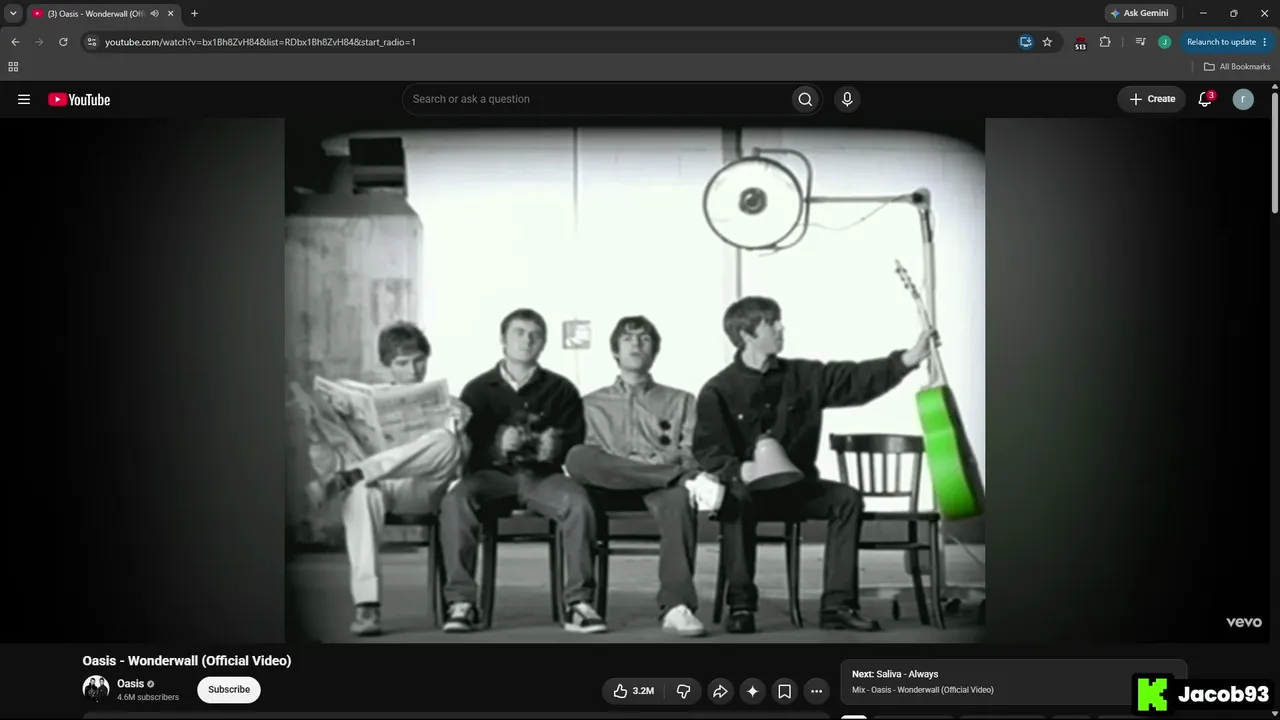Click the search magnifier button
This screenshot has width=1280, height=720.
(x=805, y=99)
